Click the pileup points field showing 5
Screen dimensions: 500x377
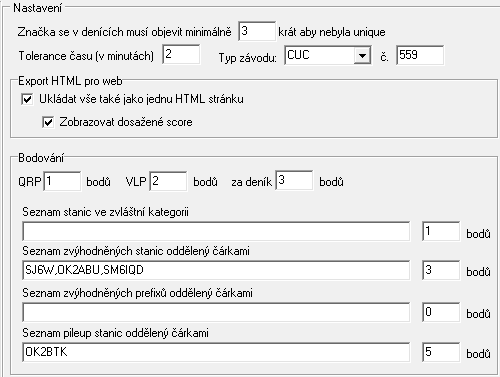441,352
